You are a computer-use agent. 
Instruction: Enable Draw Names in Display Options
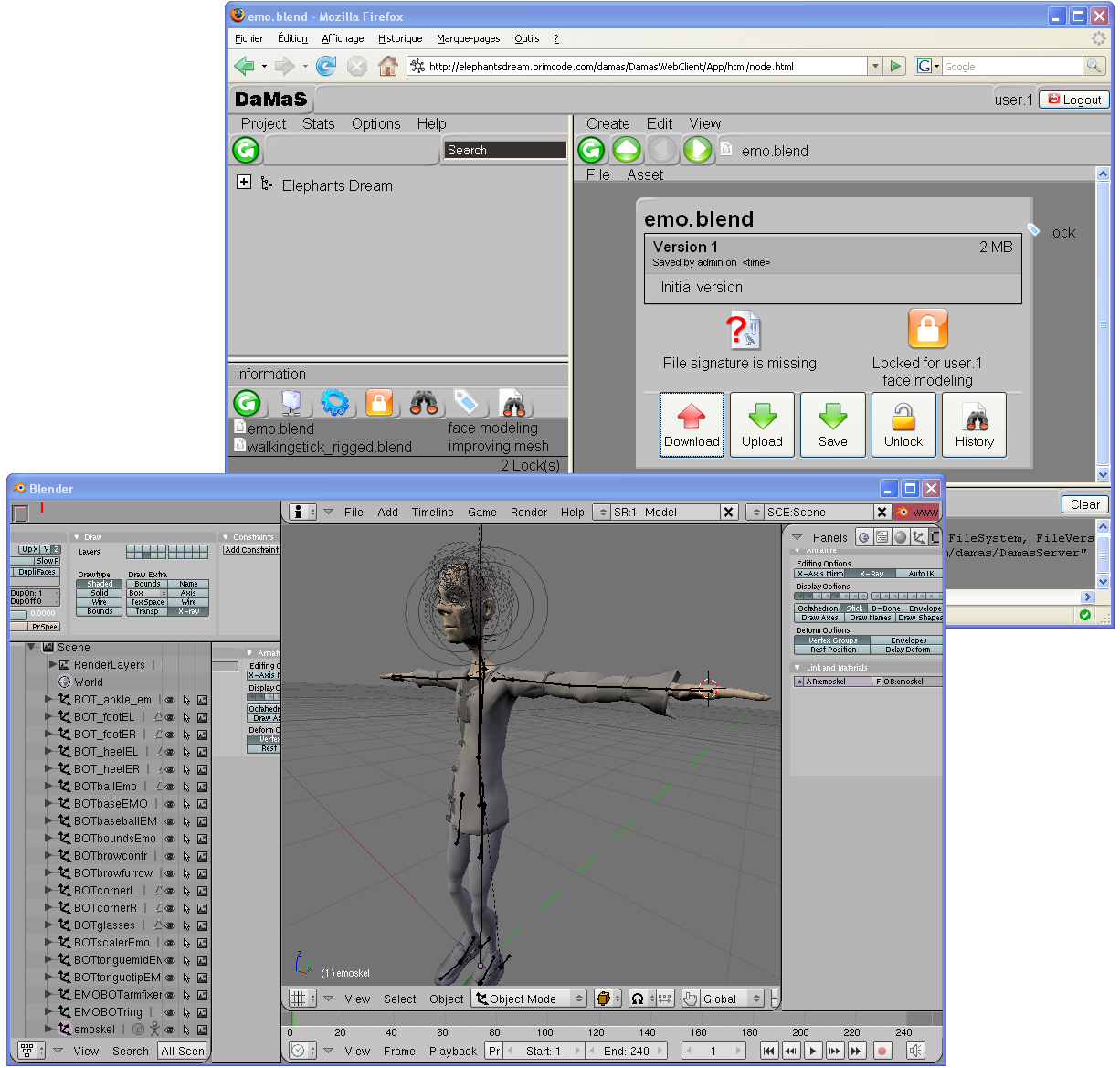870,618
